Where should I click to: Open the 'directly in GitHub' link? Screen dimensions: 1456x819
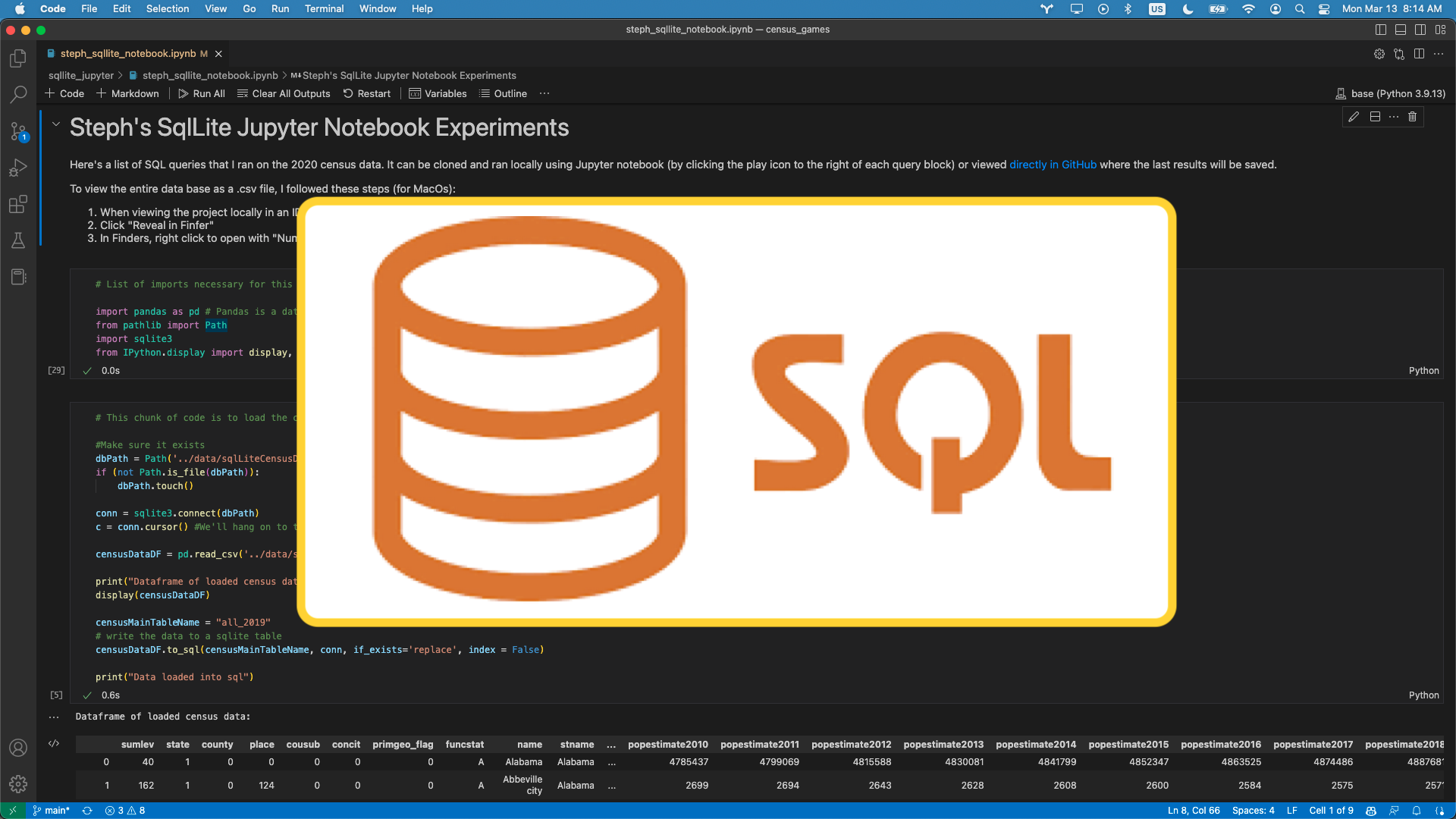1053,164
